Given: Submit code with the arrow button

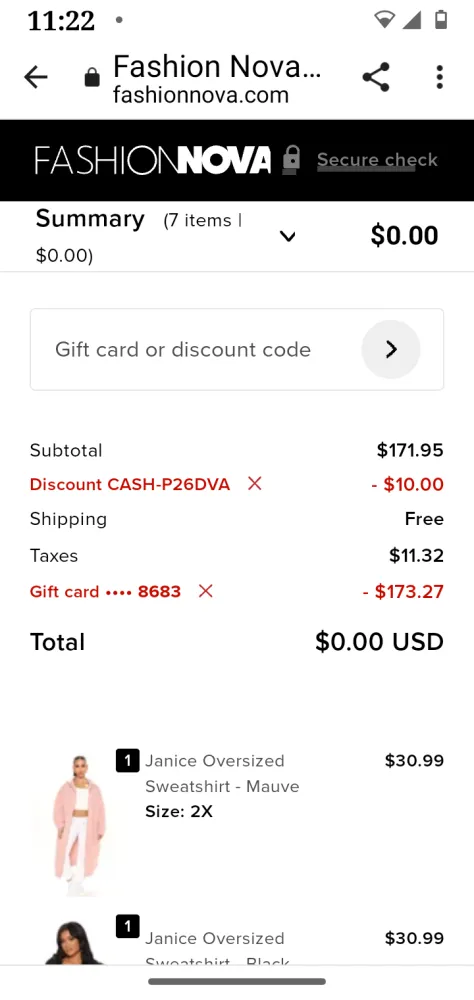Looking at the screenshot, I should [391, 349].
